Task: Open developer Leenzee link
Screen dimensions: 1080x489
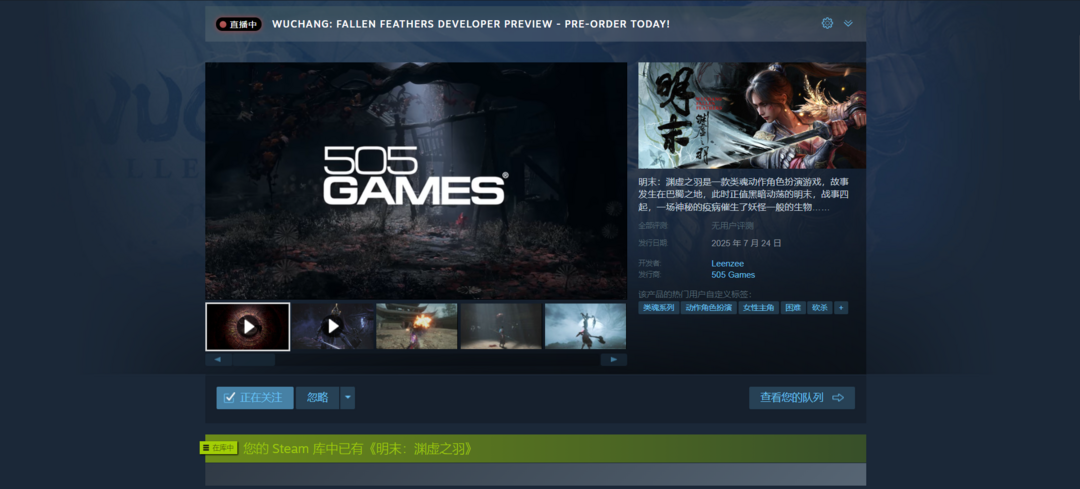Action: tap(727, 263)
